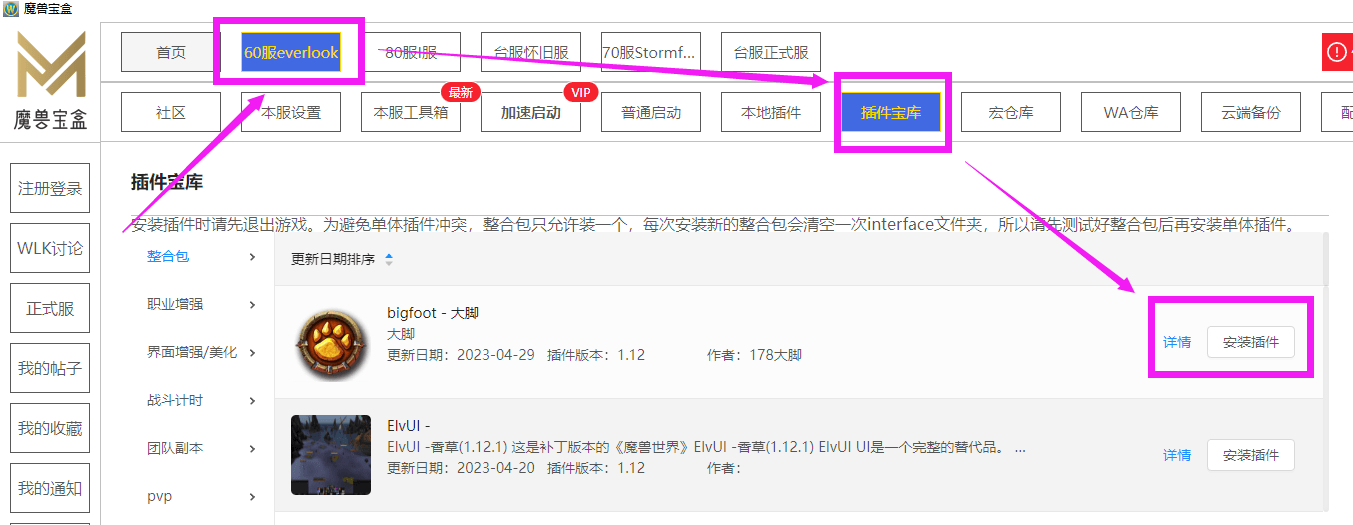The width and height of the screenshot is (1353, 525).
Task: Open the ElvUI plugin thumbnail
Action: click(331, 454)
